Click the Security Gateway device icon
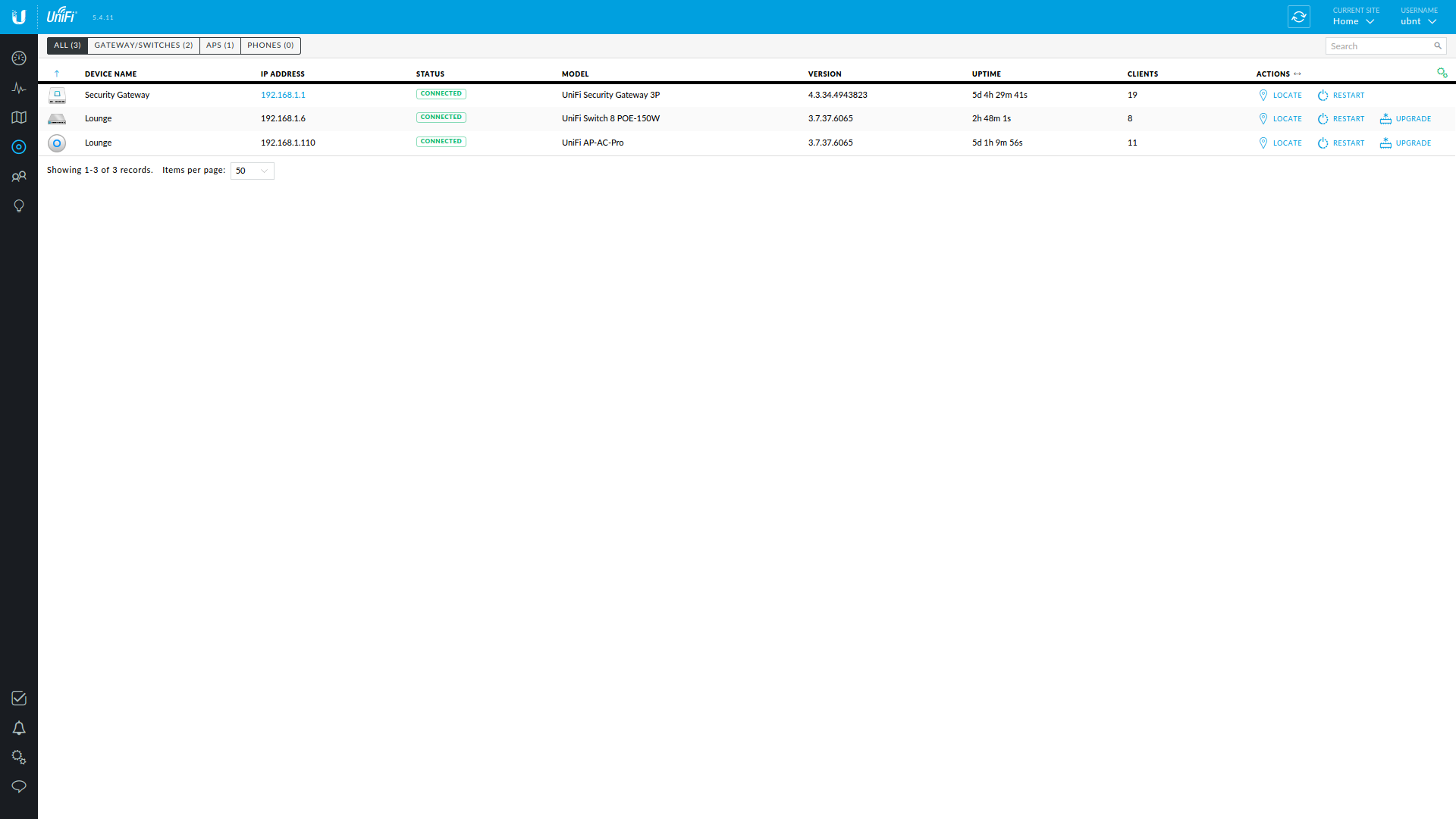The height and width of the screenshot is (819, 1456). (x=57, y=96)
